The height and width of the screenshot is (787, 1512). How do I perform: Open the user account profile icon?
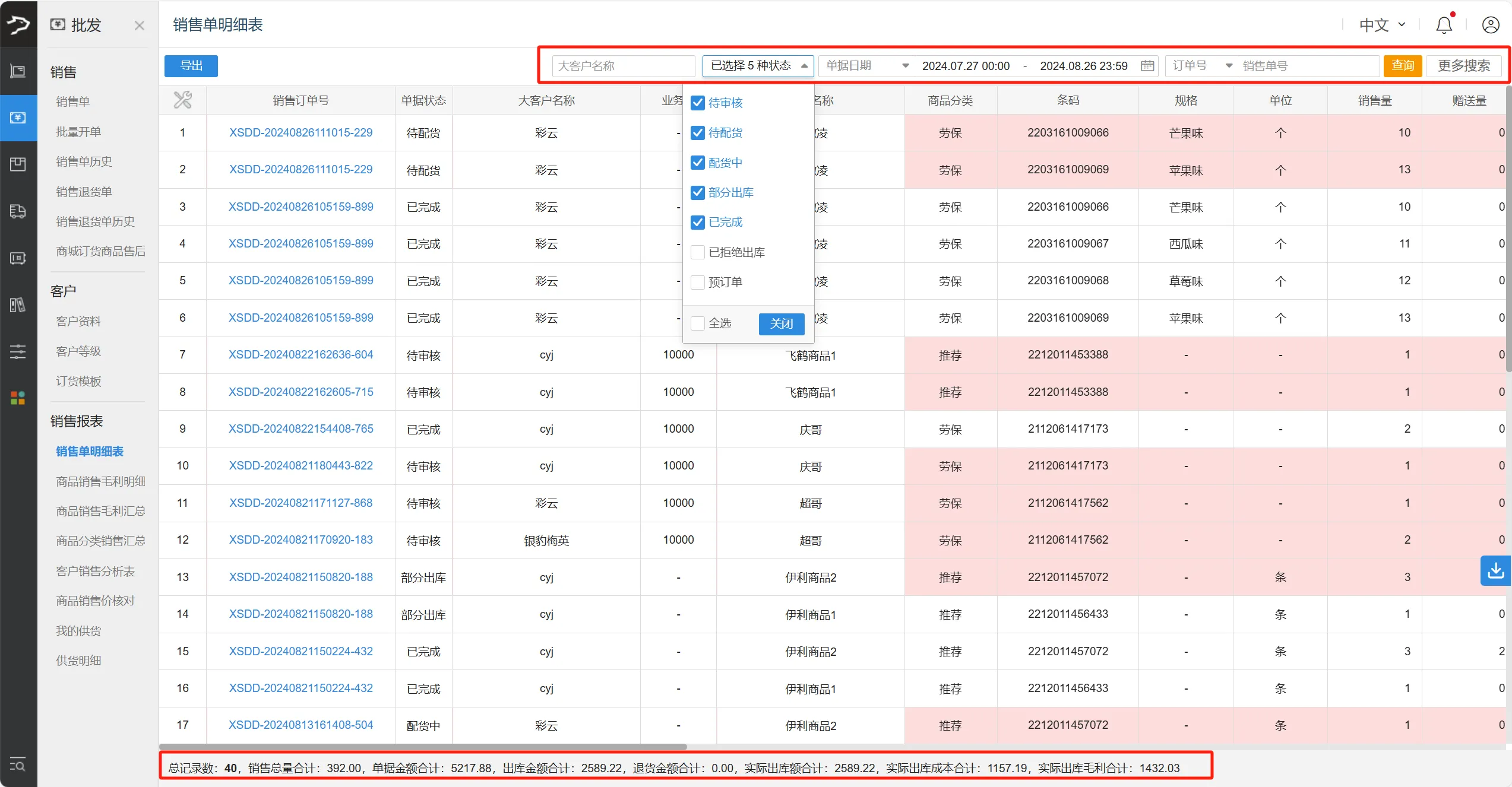(1491, 25)
